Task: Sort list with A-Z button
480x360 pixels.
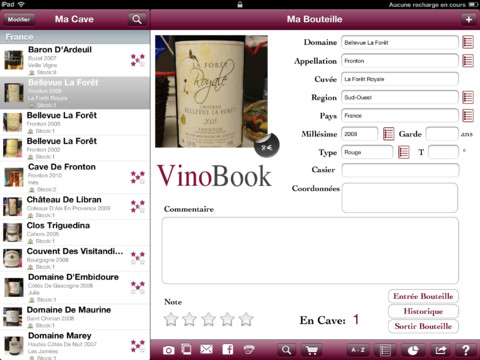Action: [x=358, y=350]
